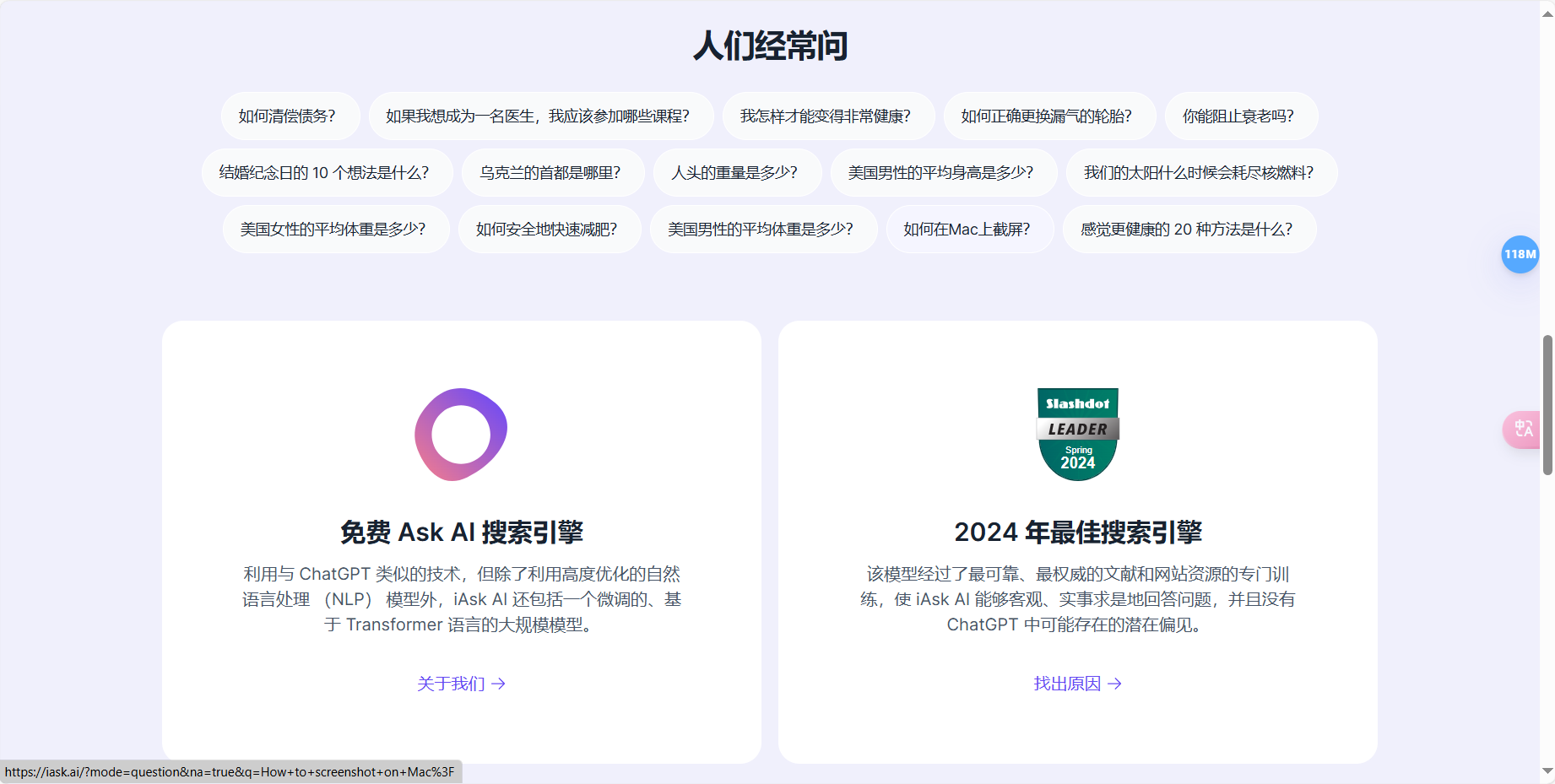Viewport: 1555px width, 784px height.
Task: Select the question 如何清偿债务?
Action: click(x=290, y=116)
